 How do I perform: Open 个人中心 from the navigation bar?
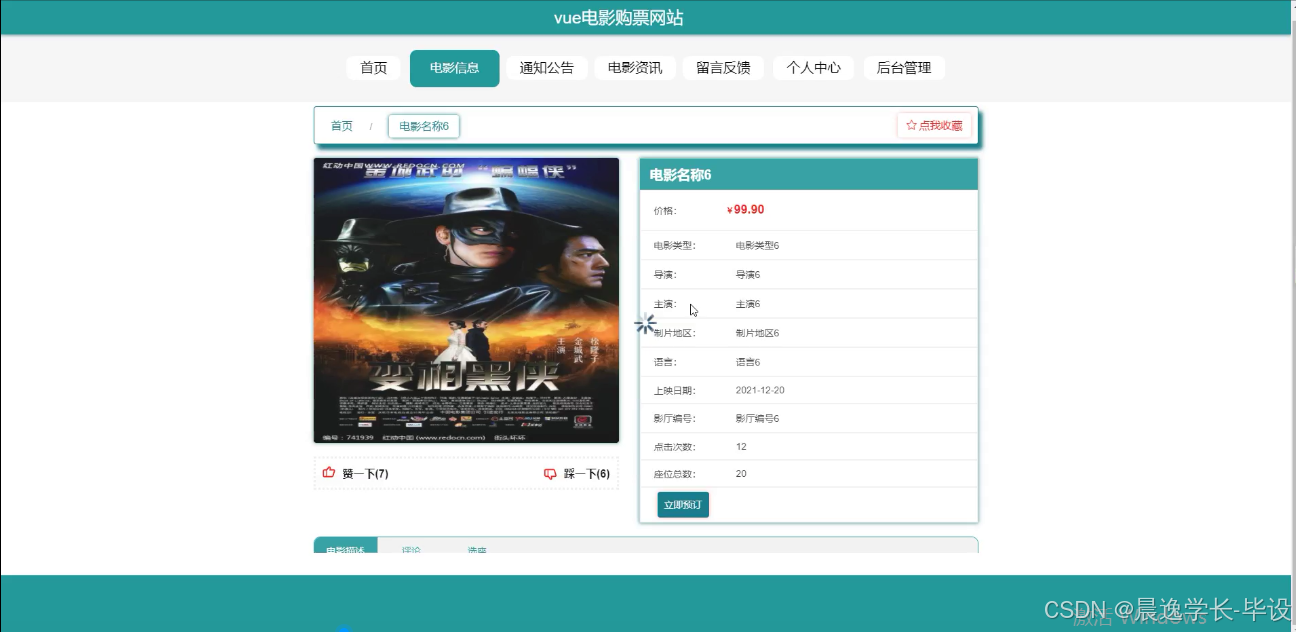point(813,68)
